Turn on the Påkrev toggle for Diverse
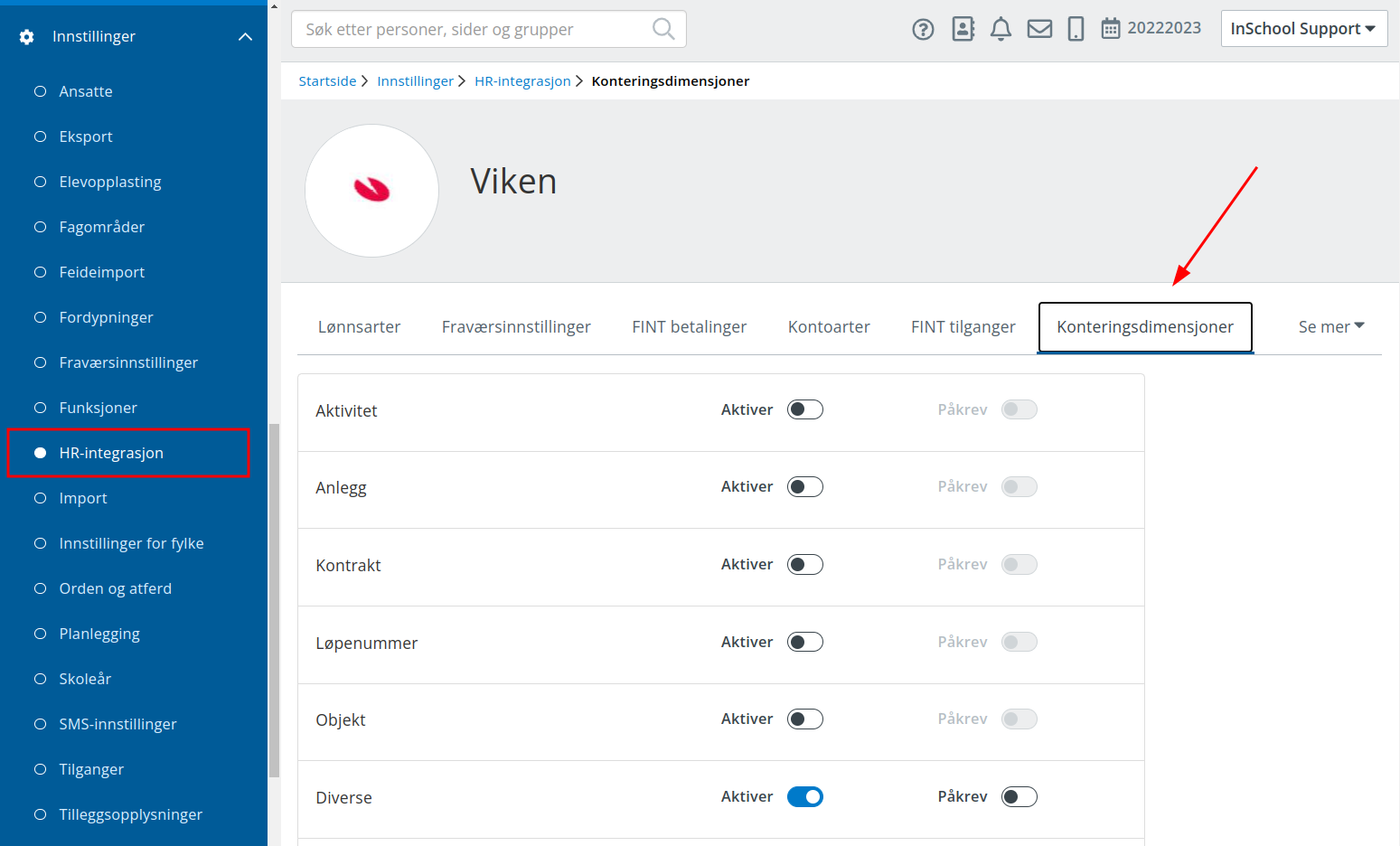 point(1019,796)
